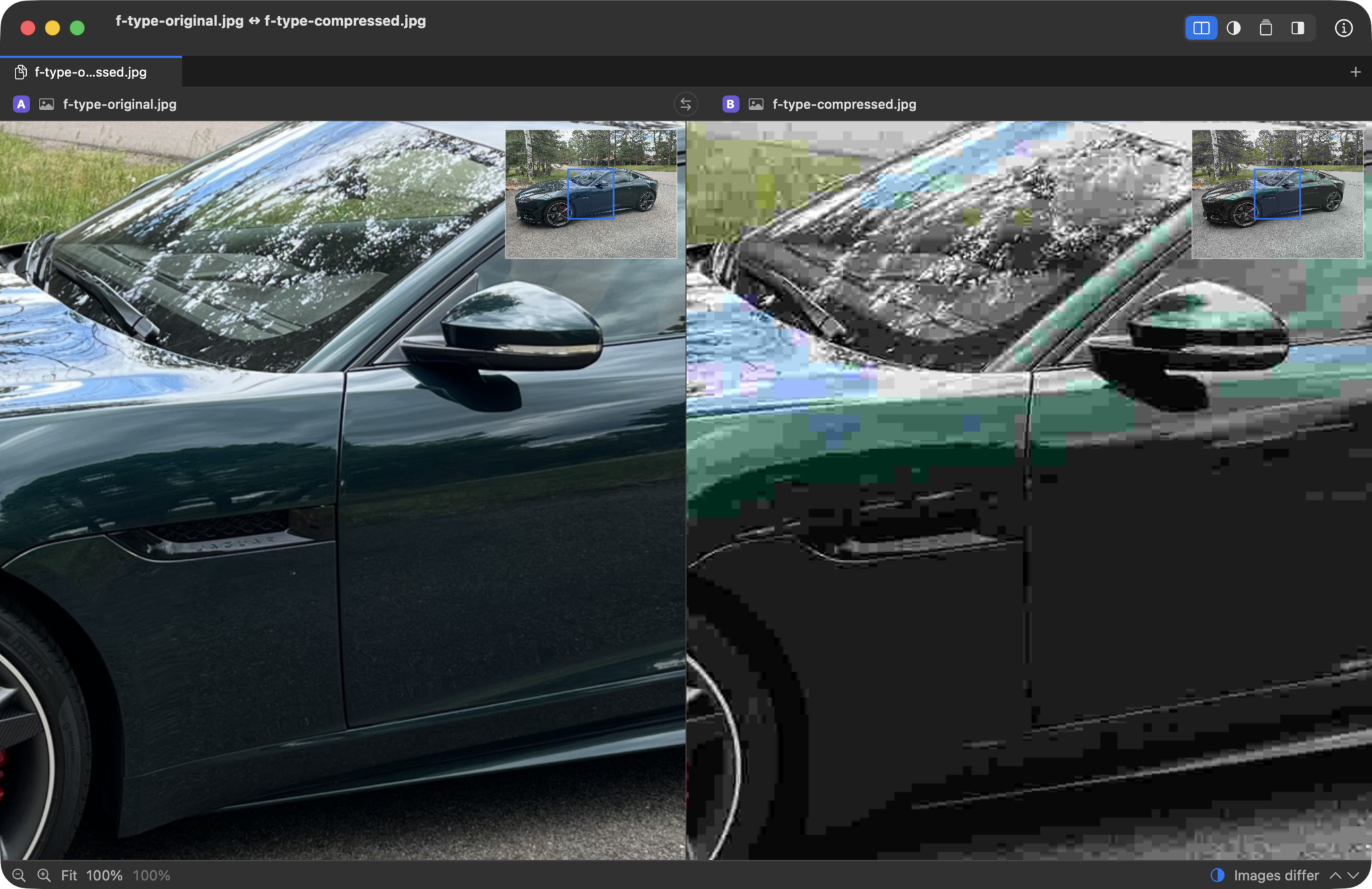Add a new tab with plus button
Viewport: 1372px width, 889px height.
[x=1355, y=72]
